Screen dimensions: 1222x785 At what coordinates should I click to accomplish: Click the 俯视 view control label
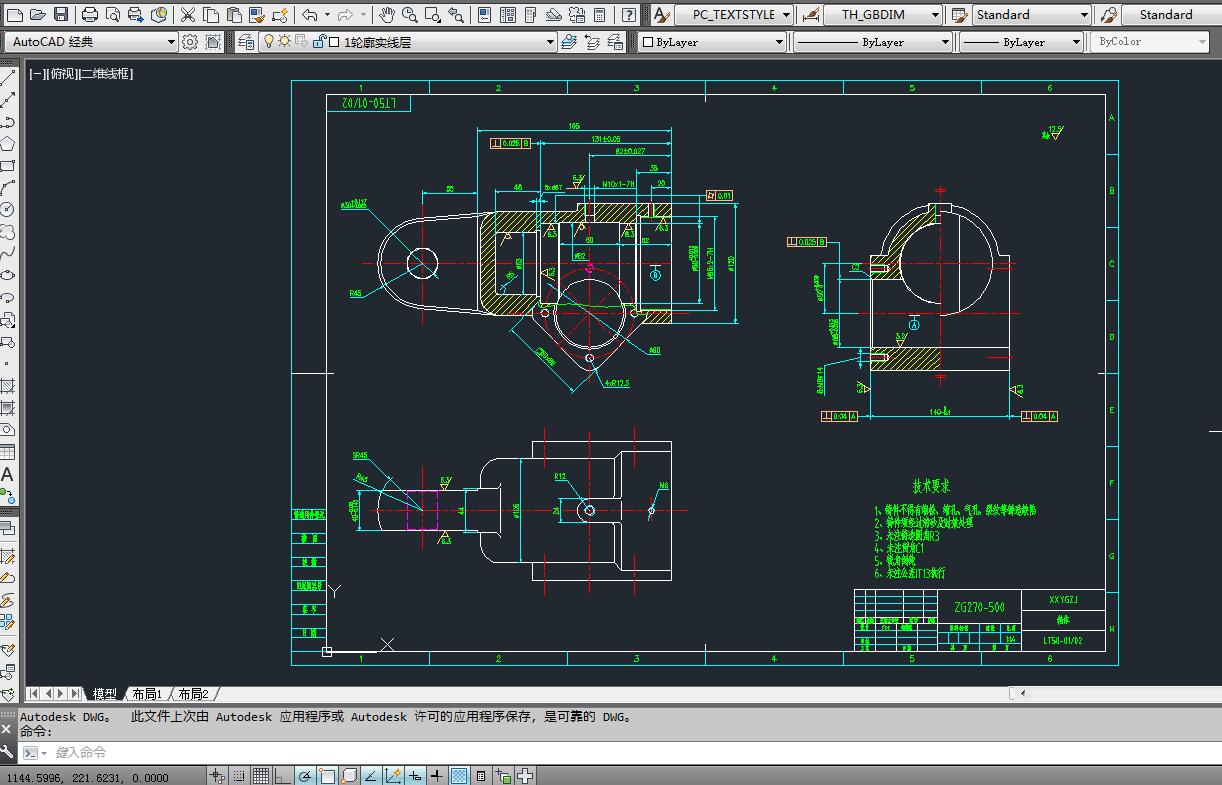pos(60,73)
